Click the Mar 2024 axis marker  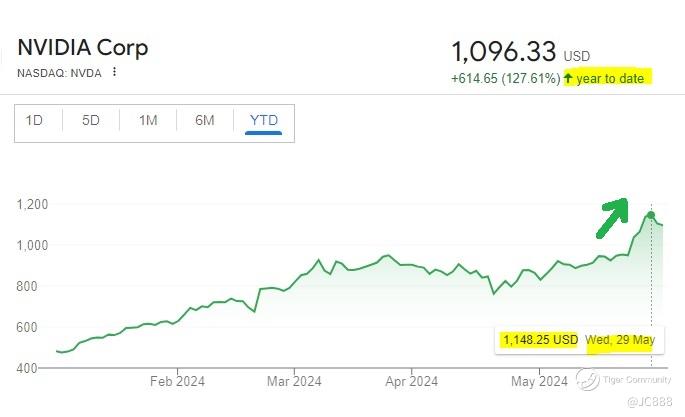pyautogui.click(x=294, y=382)
